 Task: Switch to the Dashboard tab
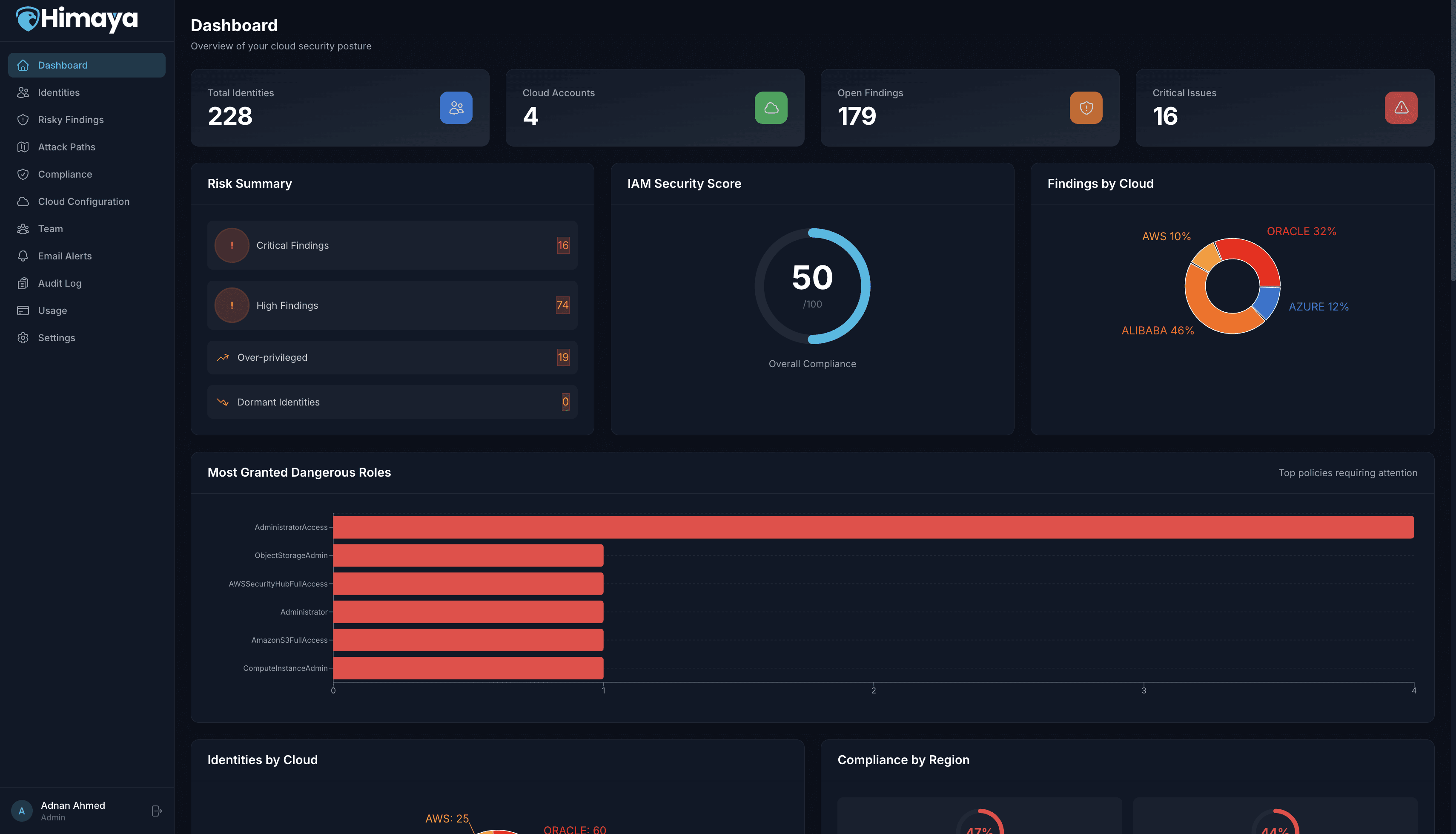click(63, 65)
